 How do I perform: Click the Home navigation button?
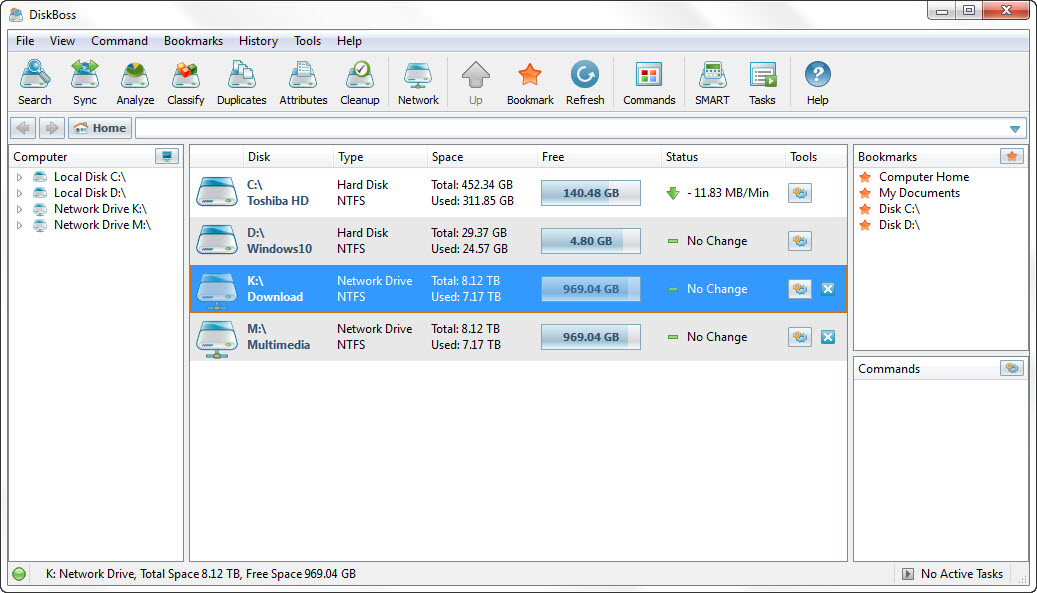pyautogui.click(x=100, y=128)
